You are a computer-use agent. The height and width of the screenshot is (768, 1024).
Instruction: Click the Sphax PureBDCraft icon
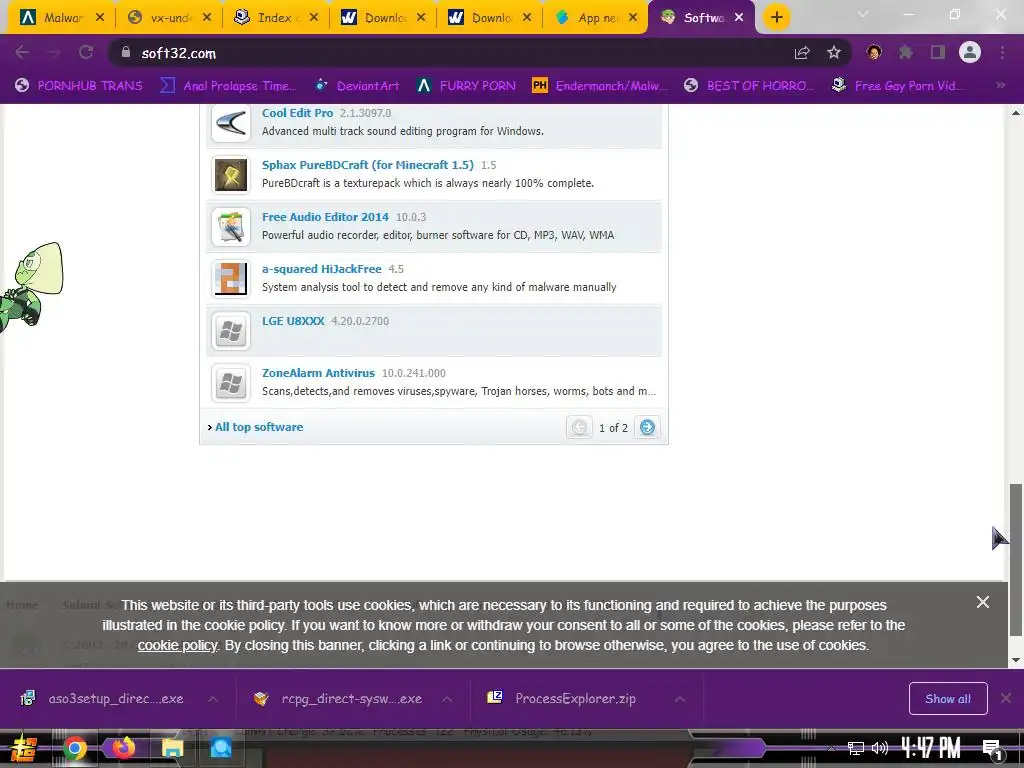231,174
